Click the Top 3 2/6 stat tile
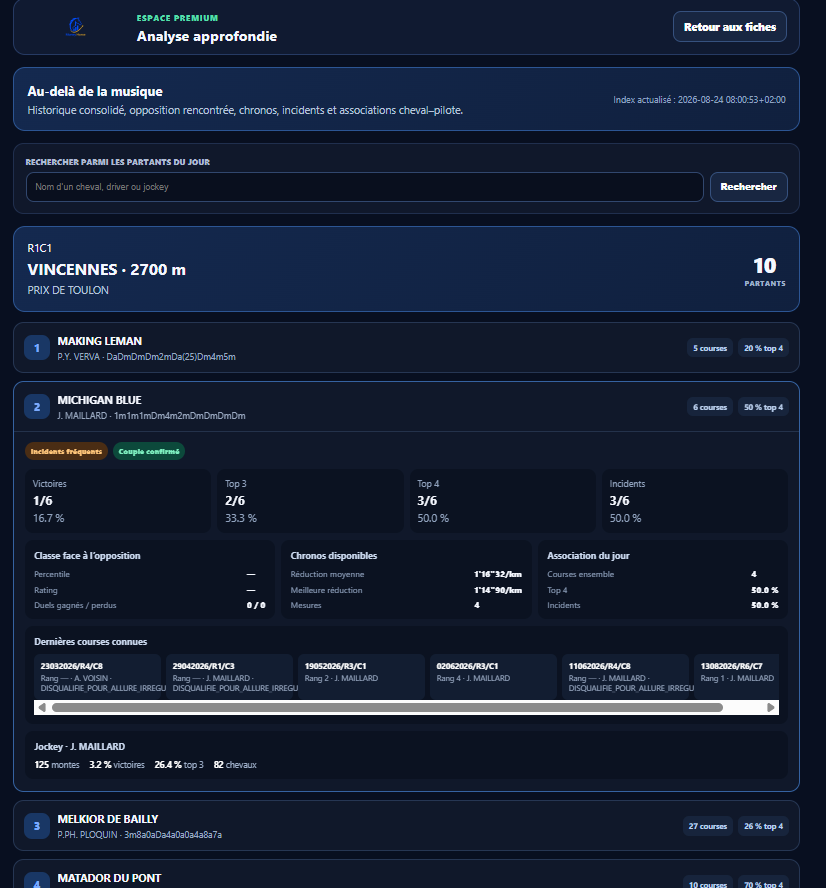The width and height of the screenshot is (826, 888). [x=310, y=501]
